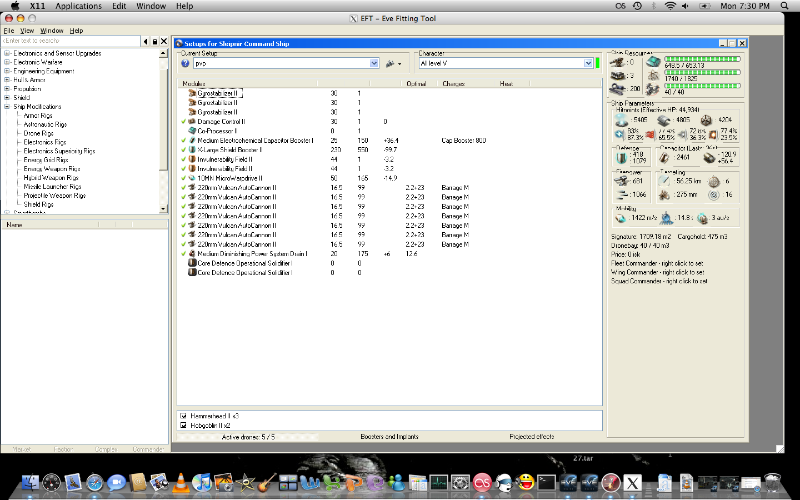The image size is (800, 500).
Task: Click the shield hitpoints icon showing 5405
Action: pyautogui.click(x=621, y=120)
